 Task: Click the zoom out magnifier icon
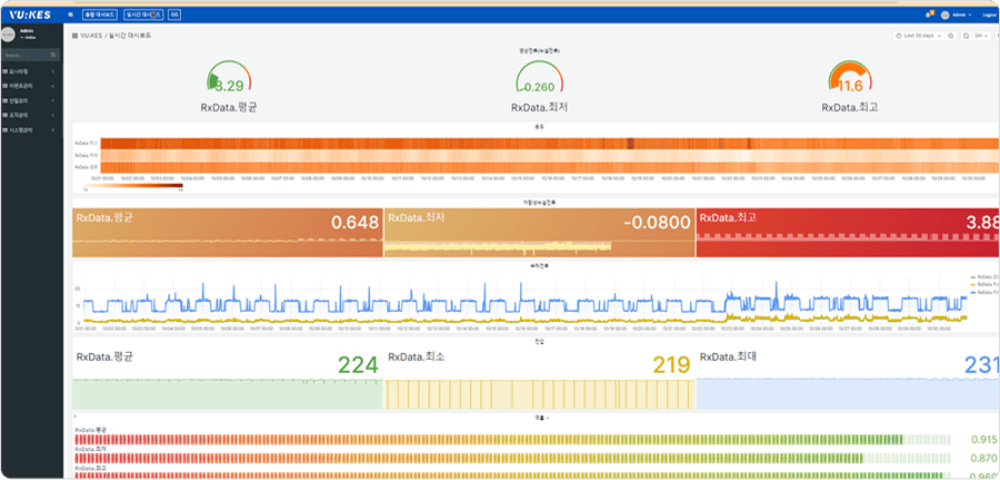[x=953, y=36]
